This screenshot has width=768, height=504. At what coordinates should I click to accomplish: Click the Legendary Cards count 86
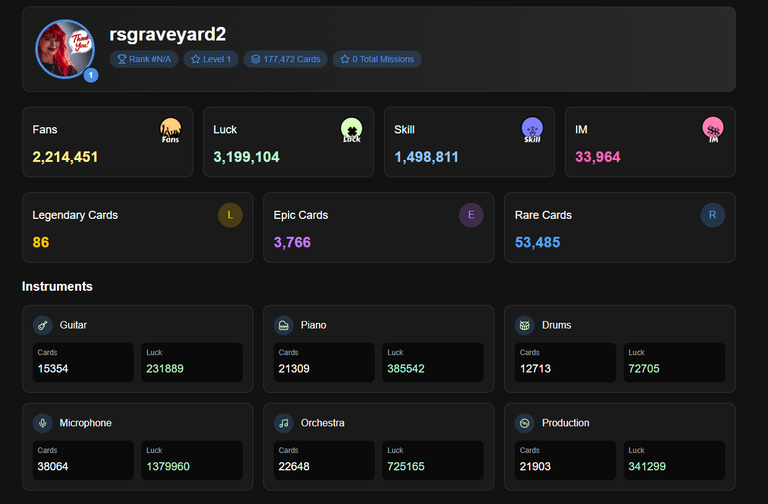tap(41, 242)
